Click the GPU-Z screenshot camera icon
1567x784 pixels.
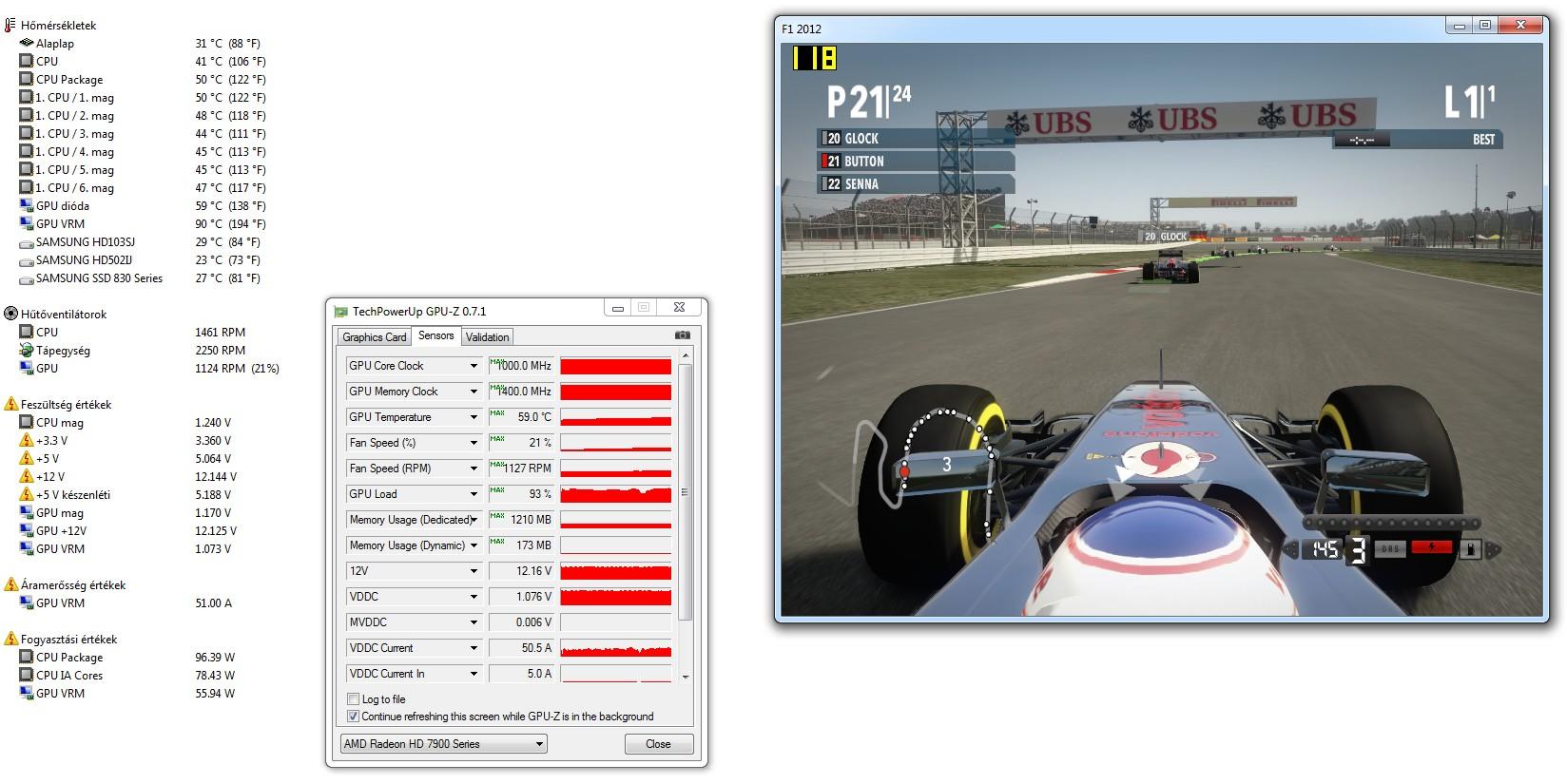tap(682, 335)
